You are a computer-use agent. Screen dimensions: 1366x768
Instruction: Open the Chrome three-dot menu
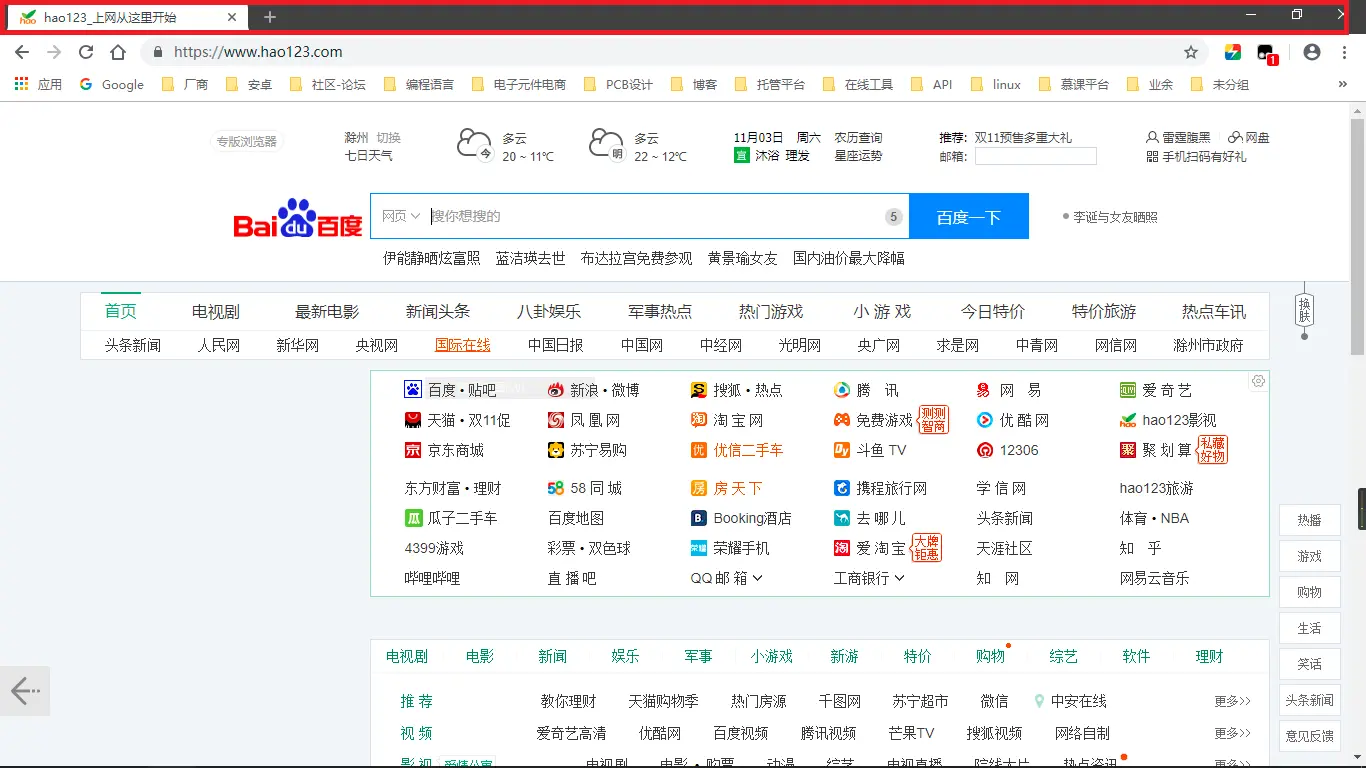[1345, 52]
